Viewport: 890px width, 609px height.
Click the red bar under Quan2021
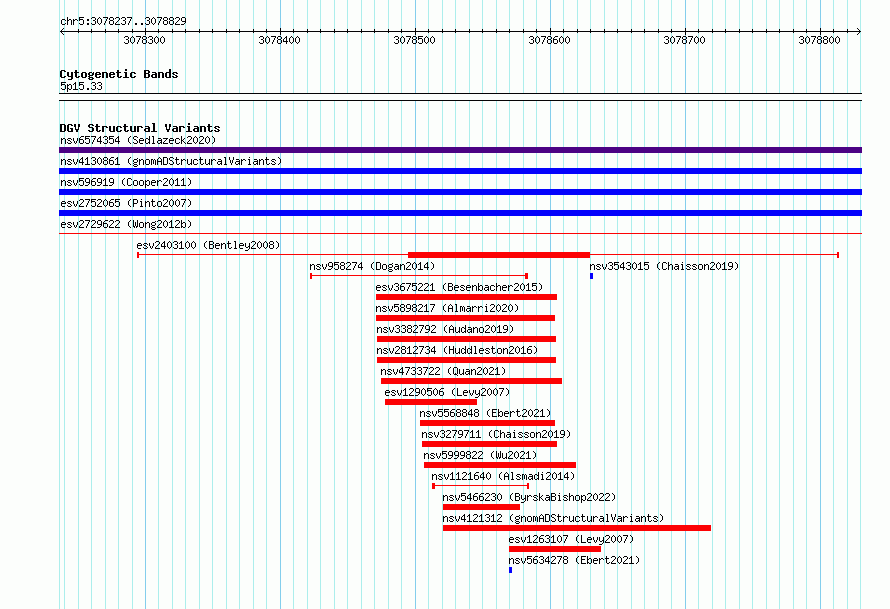tap(471, 381)
